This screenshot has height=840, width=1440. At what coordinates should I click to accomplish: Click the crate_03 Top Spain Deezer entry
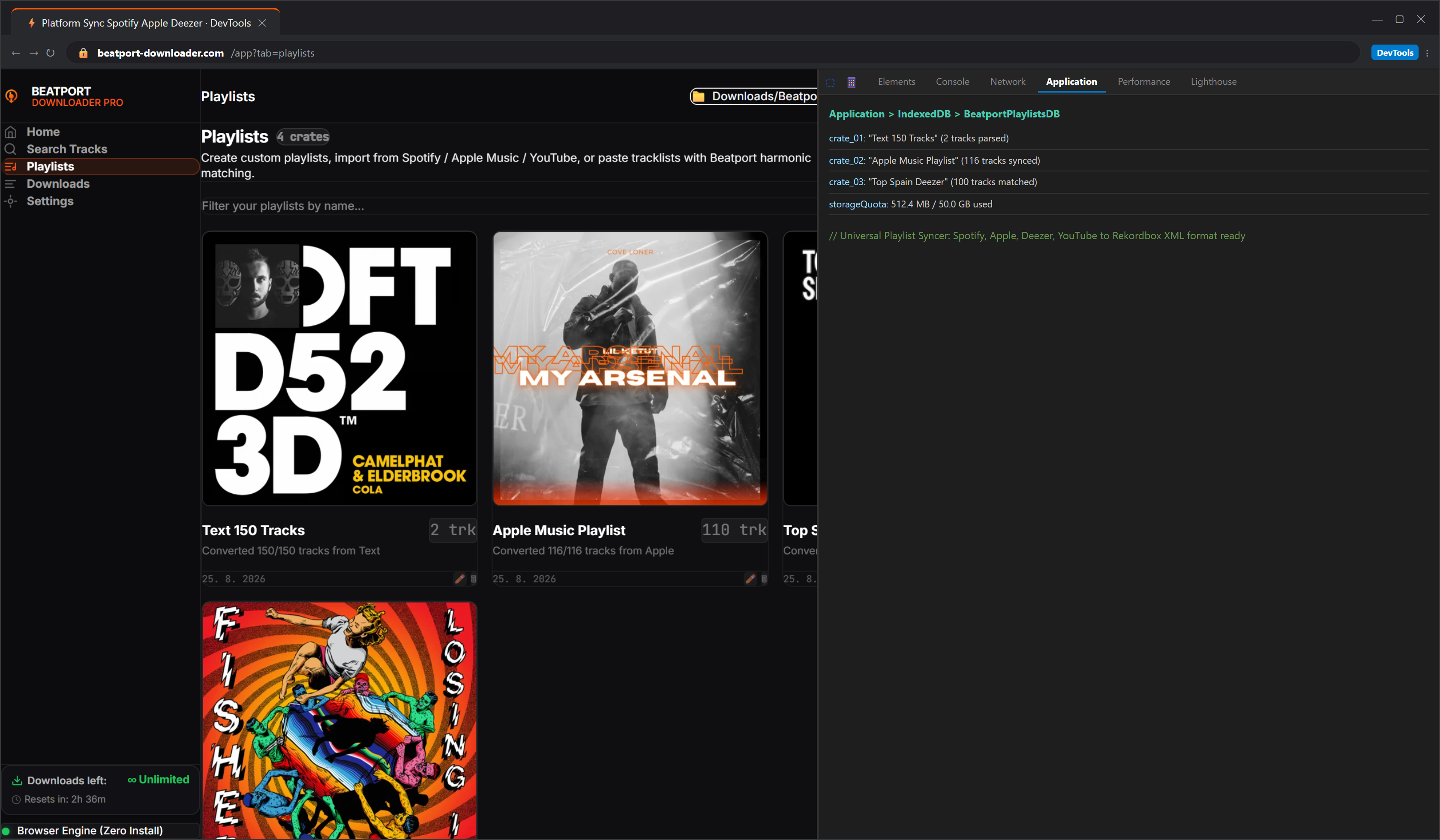(1128, 182)
